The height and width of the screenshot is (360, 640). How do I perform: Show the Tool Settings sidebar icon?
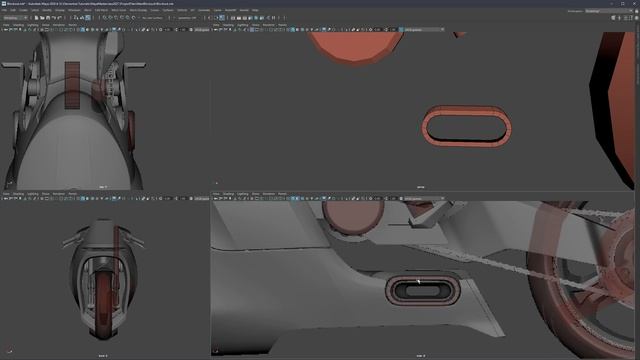pos(631,18)
